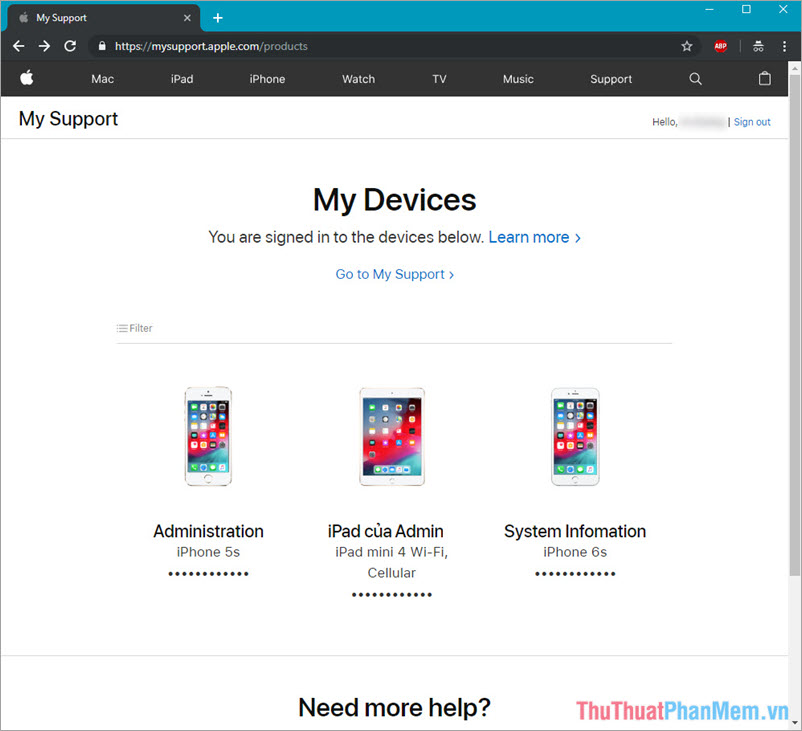This screenshot has width=802, height=731.
Task: Click the Apple logo in the navigation bar
Action: 27,78
